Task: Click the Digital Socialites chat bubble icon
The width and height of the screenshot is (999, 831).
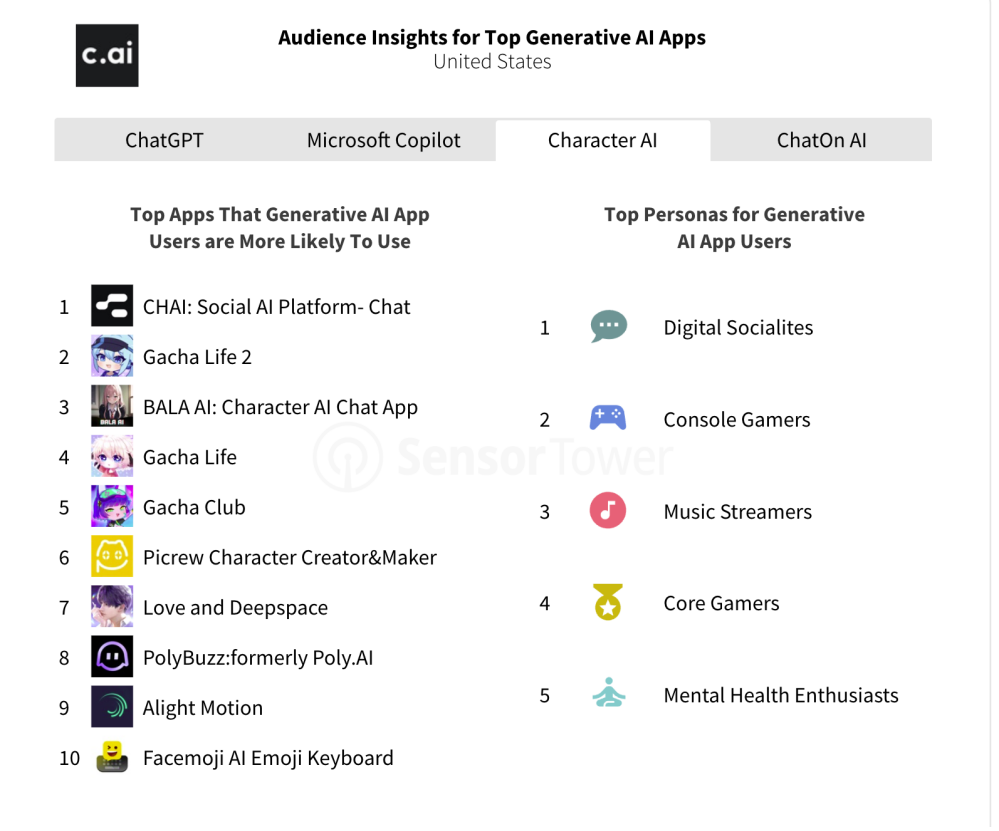Action: tap(608, 327)
